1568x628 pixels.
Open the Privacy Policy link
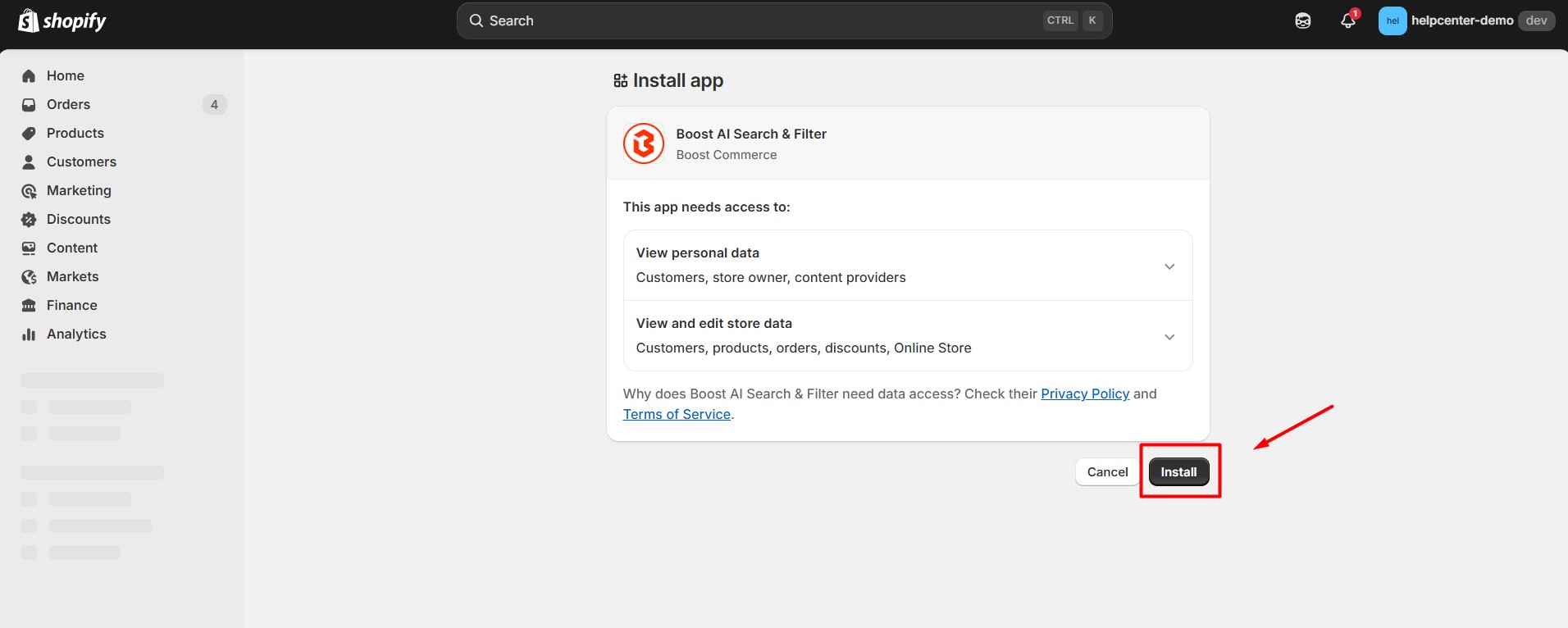pos(1084,394)
